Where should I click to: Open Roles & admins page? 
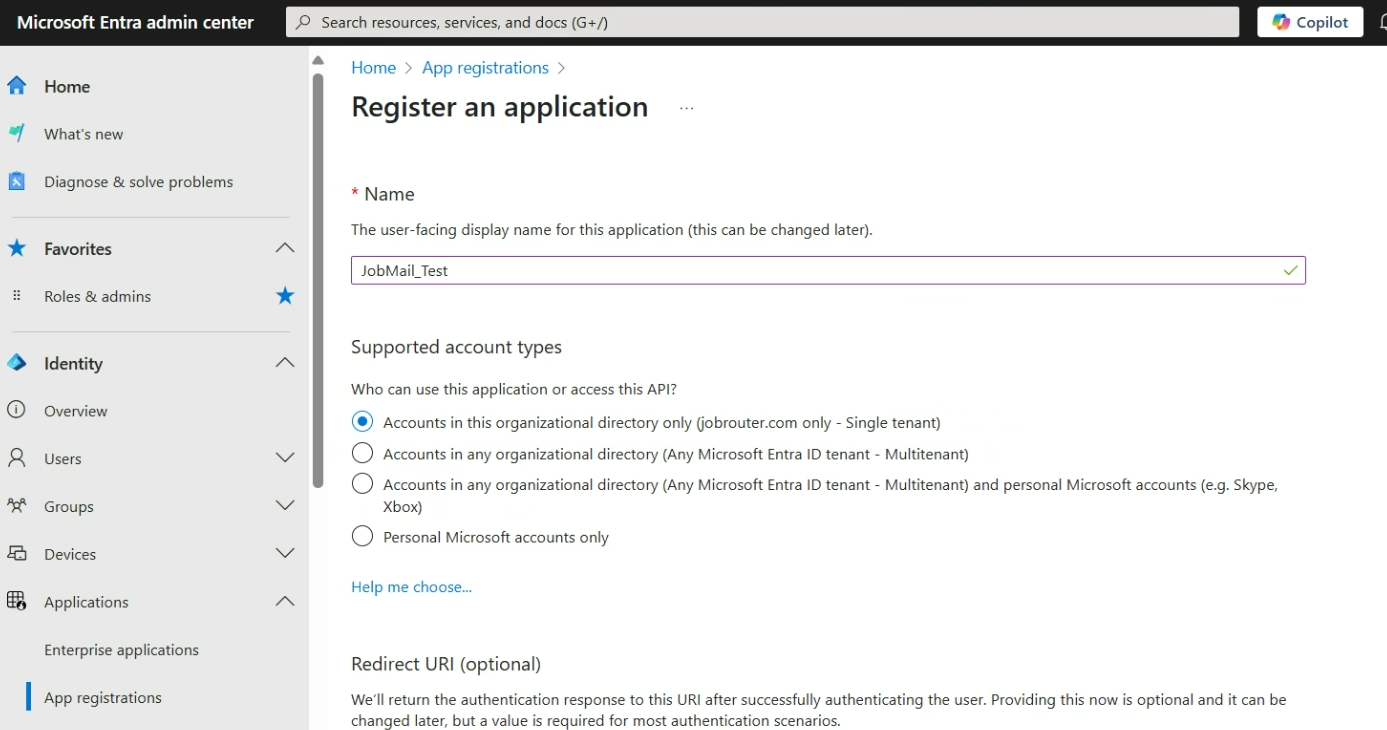(97, 296)
